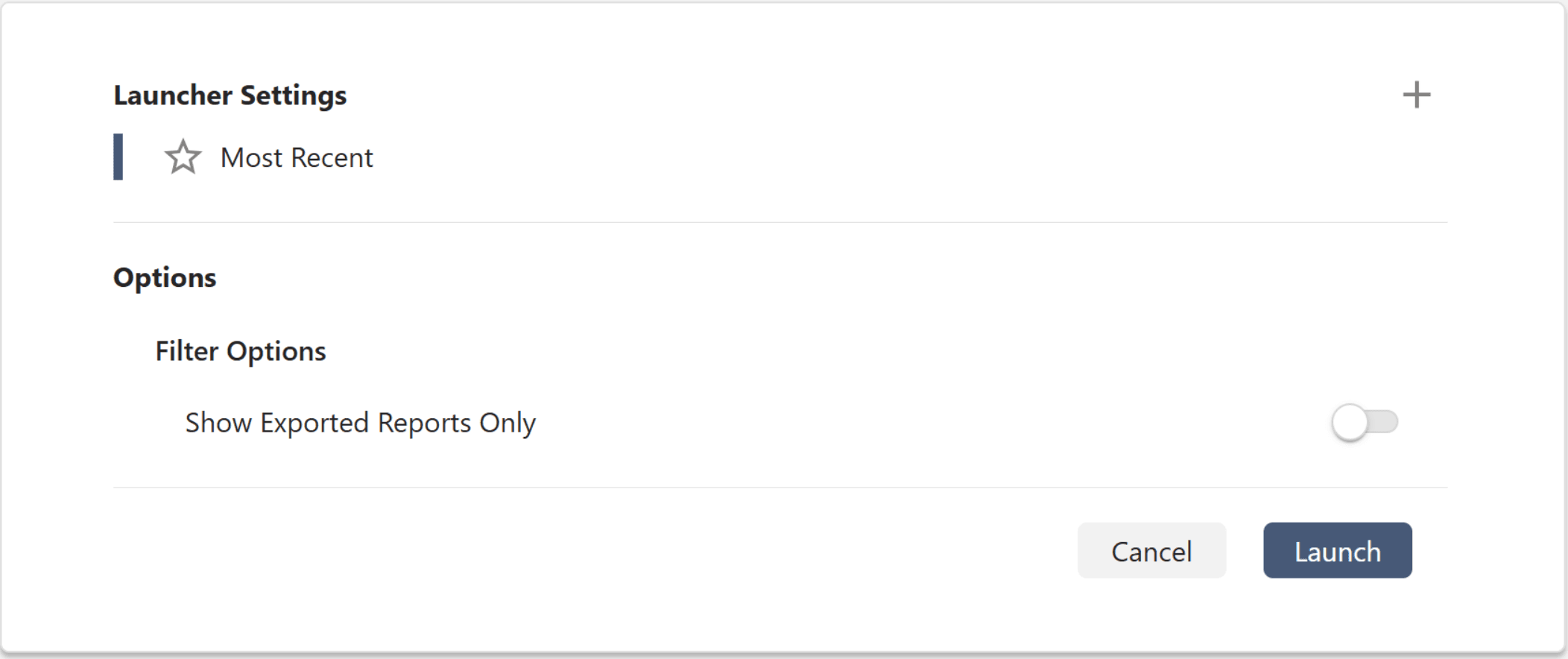This screenshot has height=659, width=1568.
Task: Click the Show Exported Reports Only label
Action: click(x=360, y=423)
